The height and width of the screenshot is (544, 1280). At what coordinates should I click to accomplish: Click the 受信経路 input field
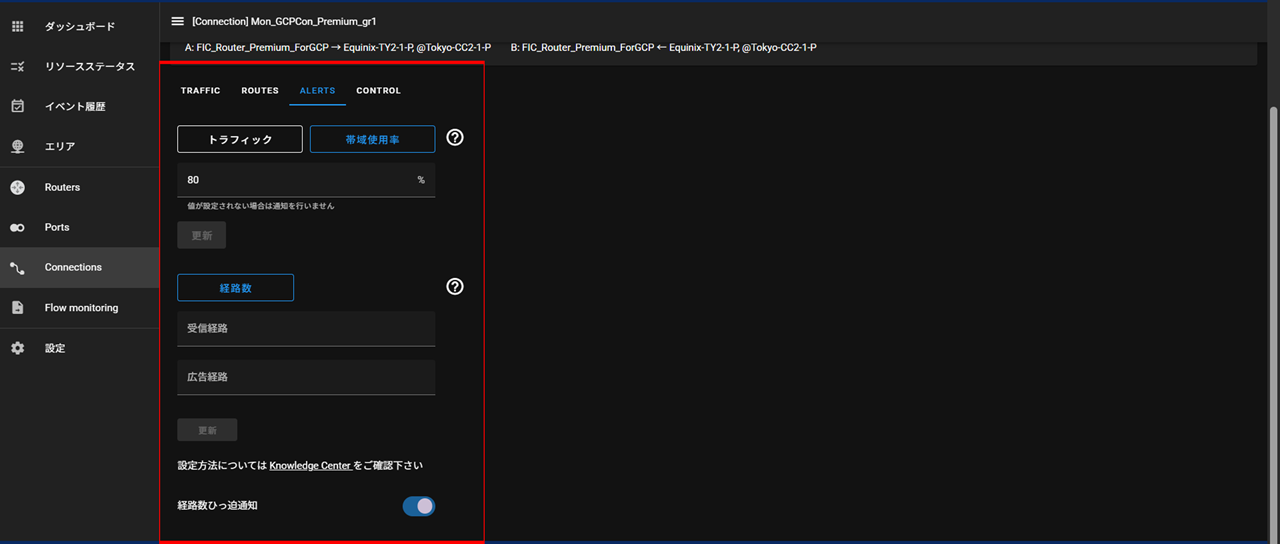[x=306, y=328]
